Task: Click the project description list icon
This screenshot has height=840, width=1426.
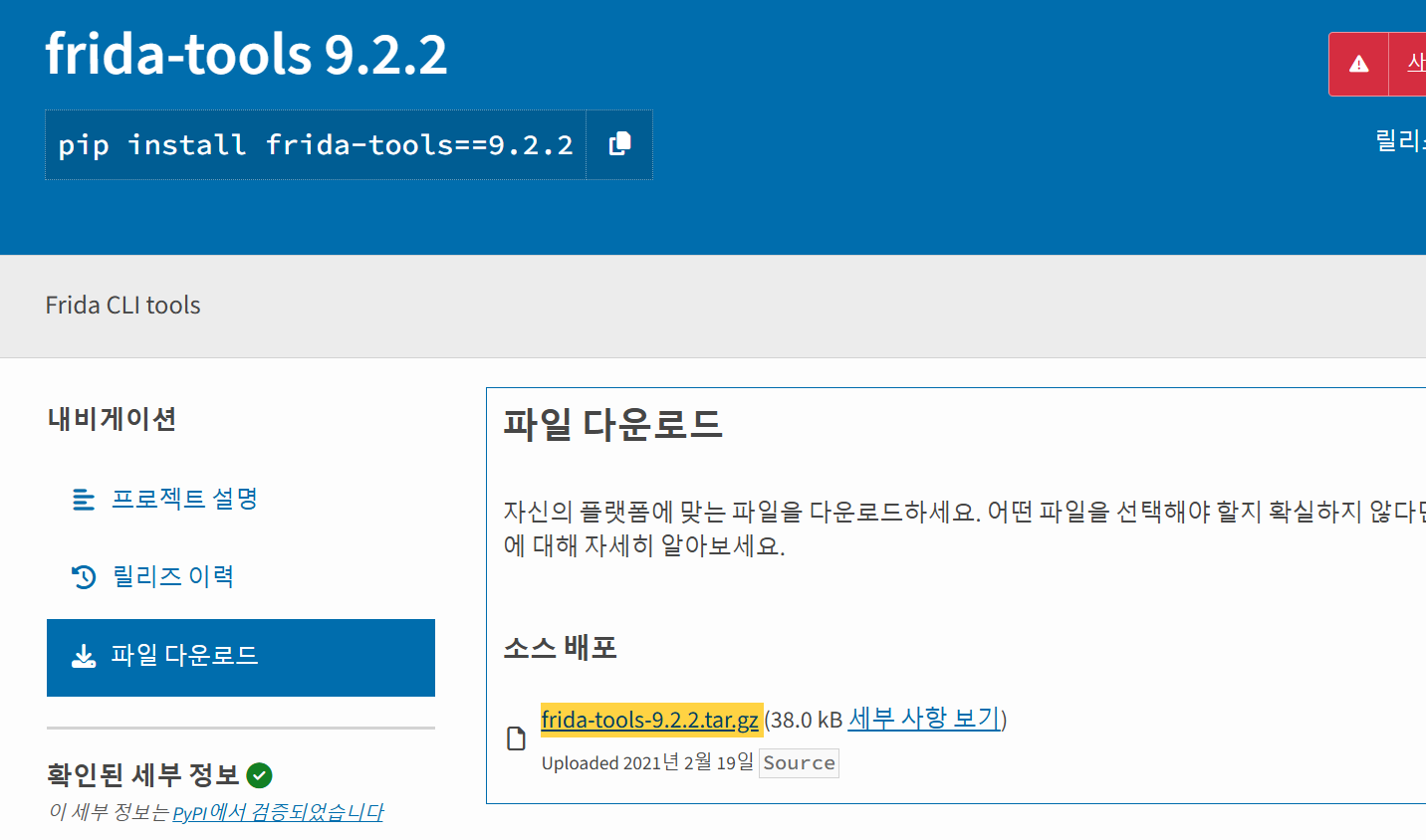Action: coord(84,499)
